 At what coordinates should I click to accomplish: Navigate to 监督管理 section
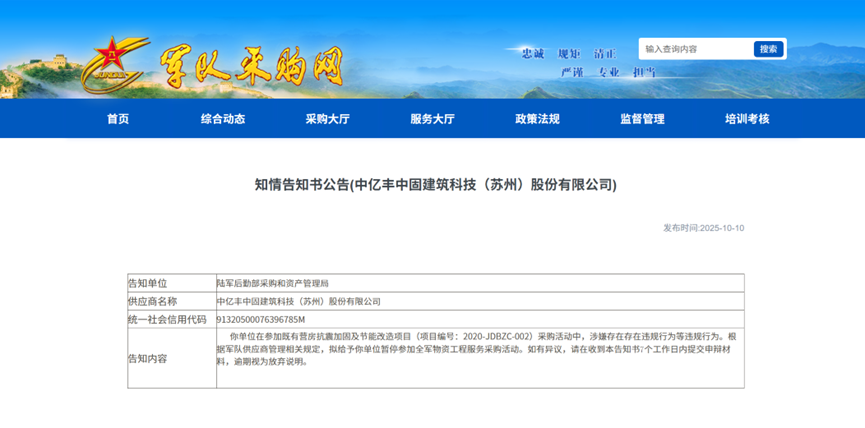click(642, 119)
